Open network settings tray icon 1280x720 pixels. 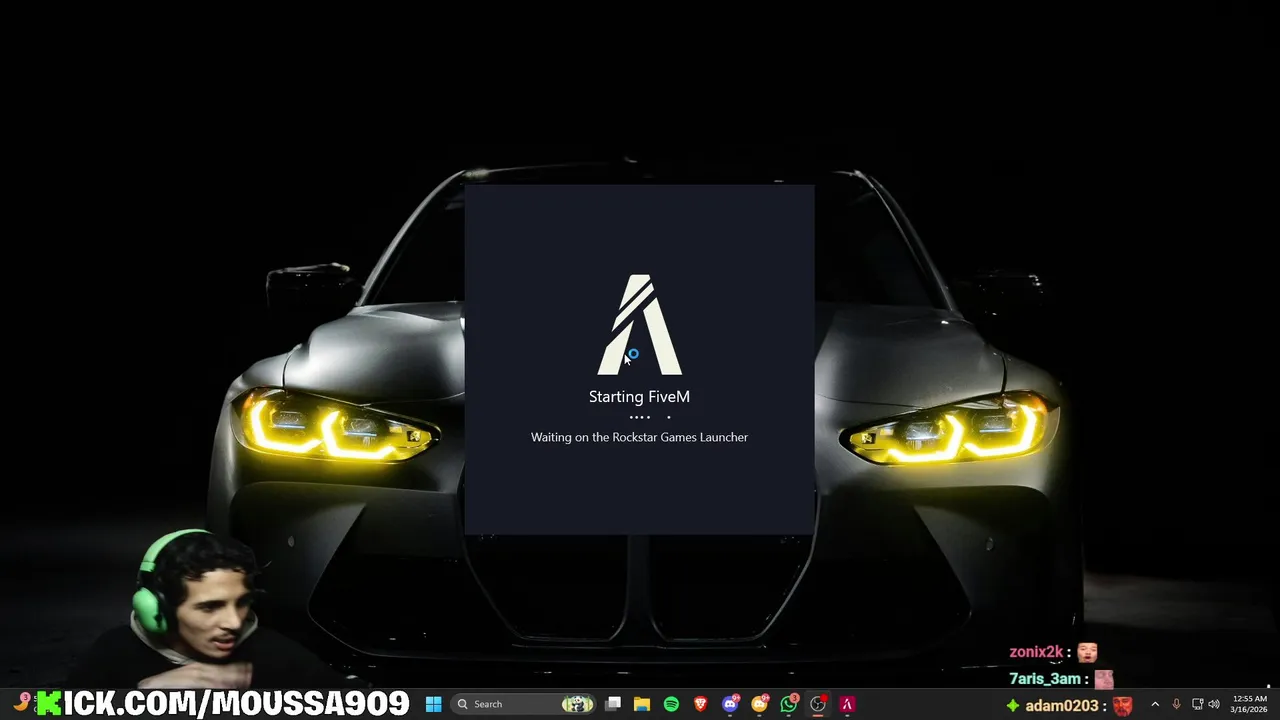[1197, 704]
